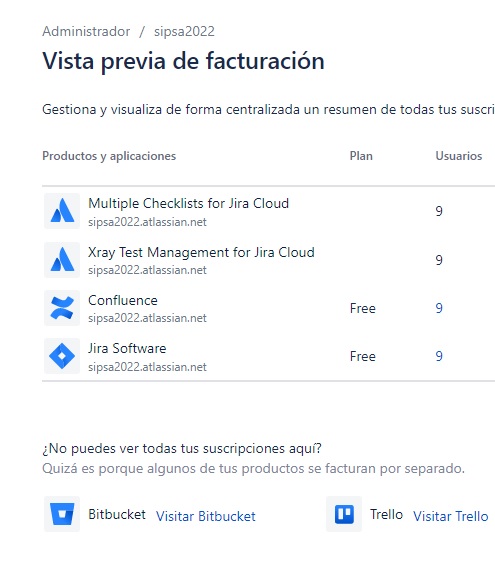Screen dimensions: 495x567
Task: Click sipsa2022.atlassian.net under Multiple Checklists
Action: (148, 222)
